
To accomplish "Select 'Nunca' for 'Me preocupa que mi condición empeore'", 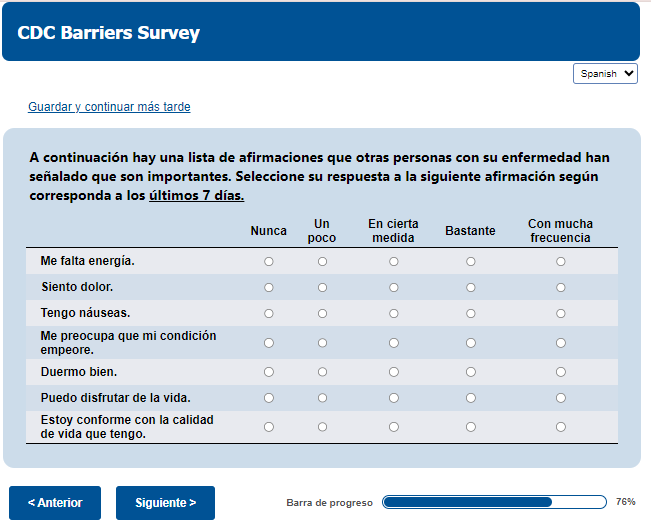I will click(268, 343).
